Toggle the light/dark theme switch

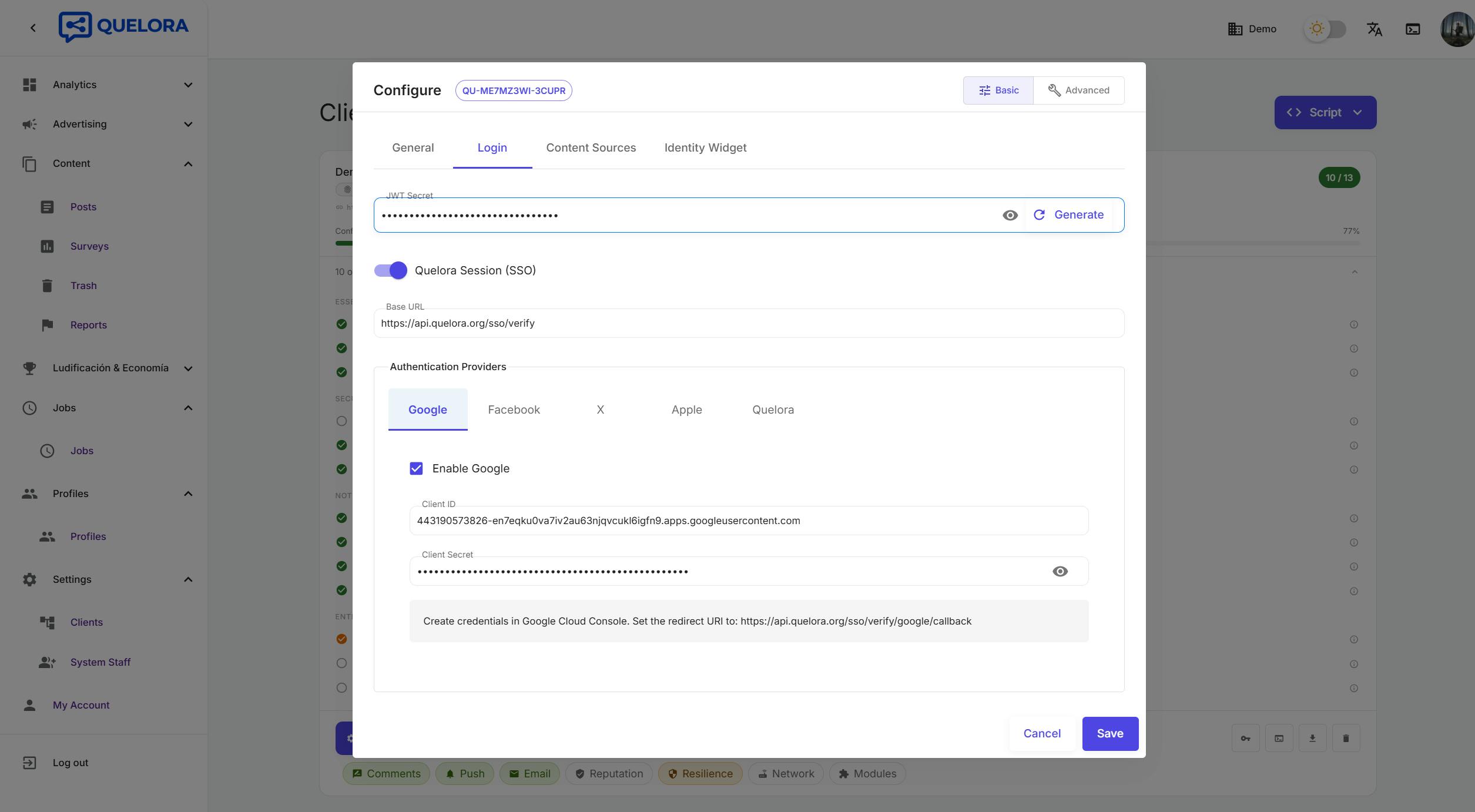point(1326,29)
